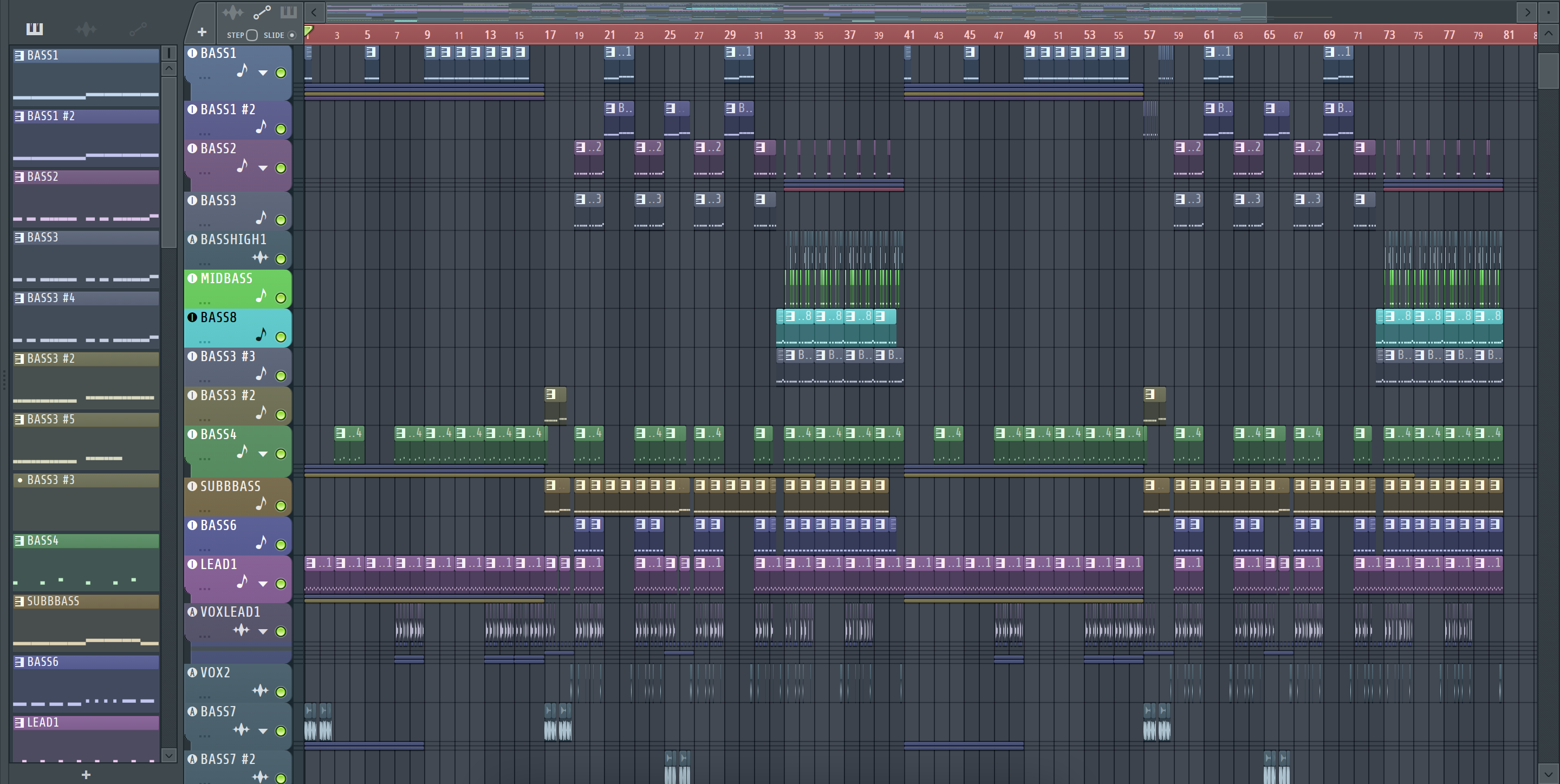Open the BASS7 track dropdown arrow

263,731
